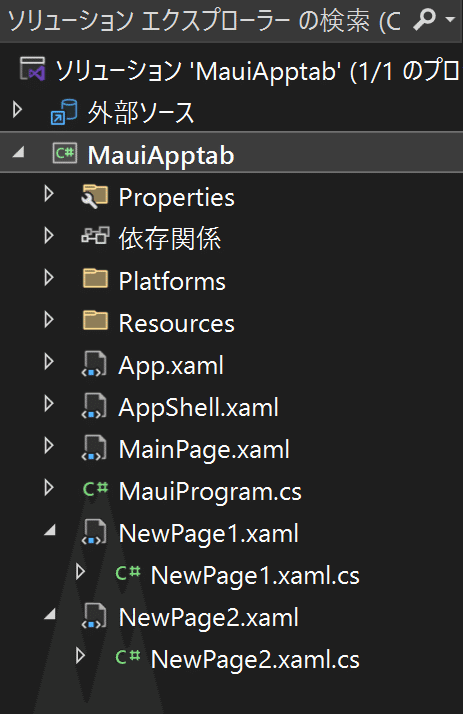Click the NewPage2.xaml.cs C# icon
Image resolution: width=463 pixels, height=714 pixels.
[x=127, y=657]
